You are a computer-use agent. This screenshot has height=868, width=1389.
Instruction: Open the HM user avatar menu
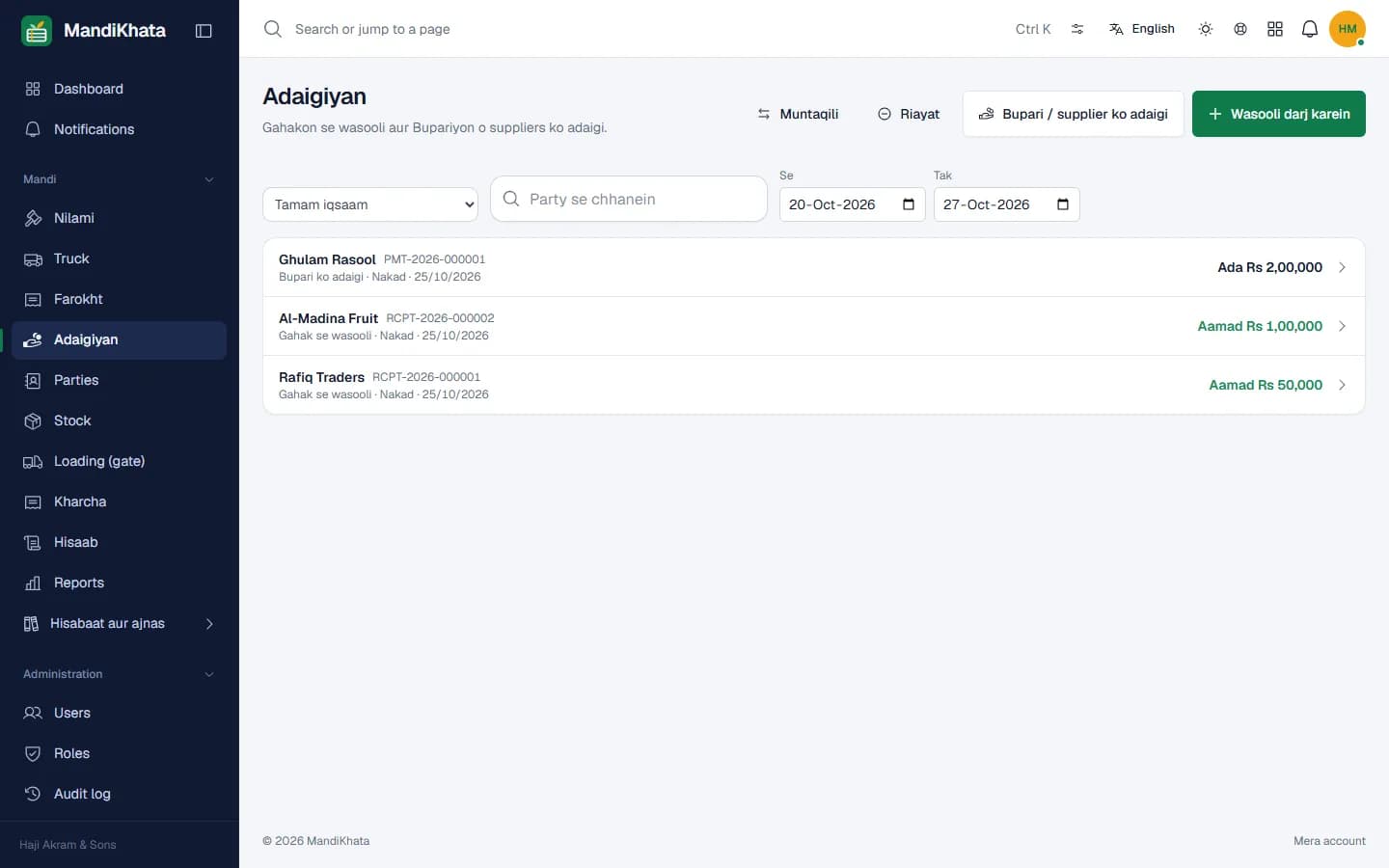pyautogui.click(x=1348, y=29)
